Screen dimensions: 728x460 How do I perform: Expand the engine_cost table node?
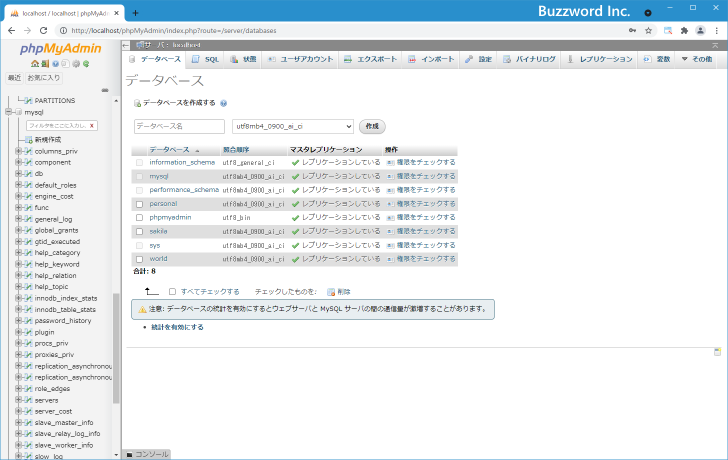(18, 196)
